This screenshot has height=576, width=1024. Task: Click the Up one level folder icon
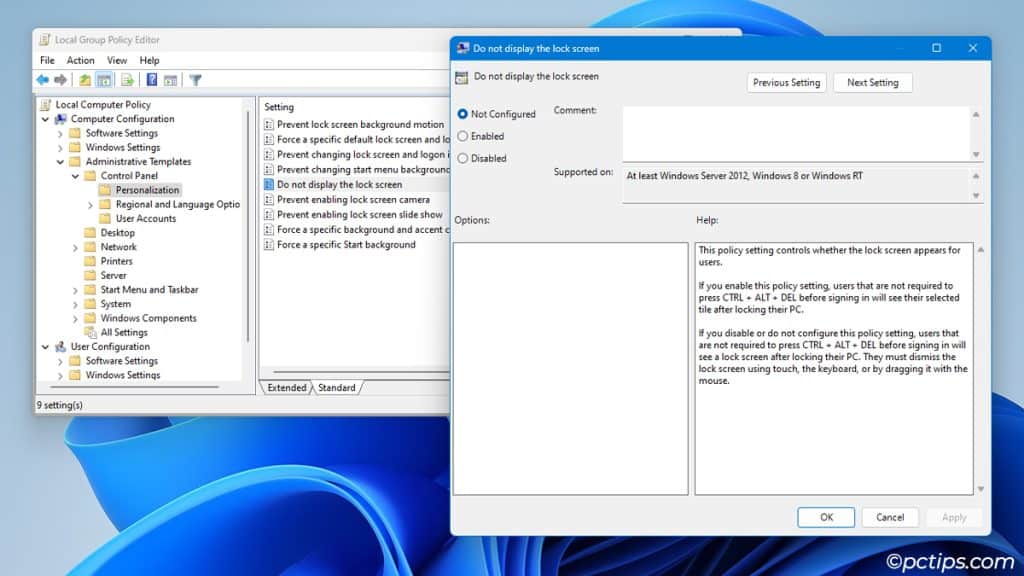86,80
